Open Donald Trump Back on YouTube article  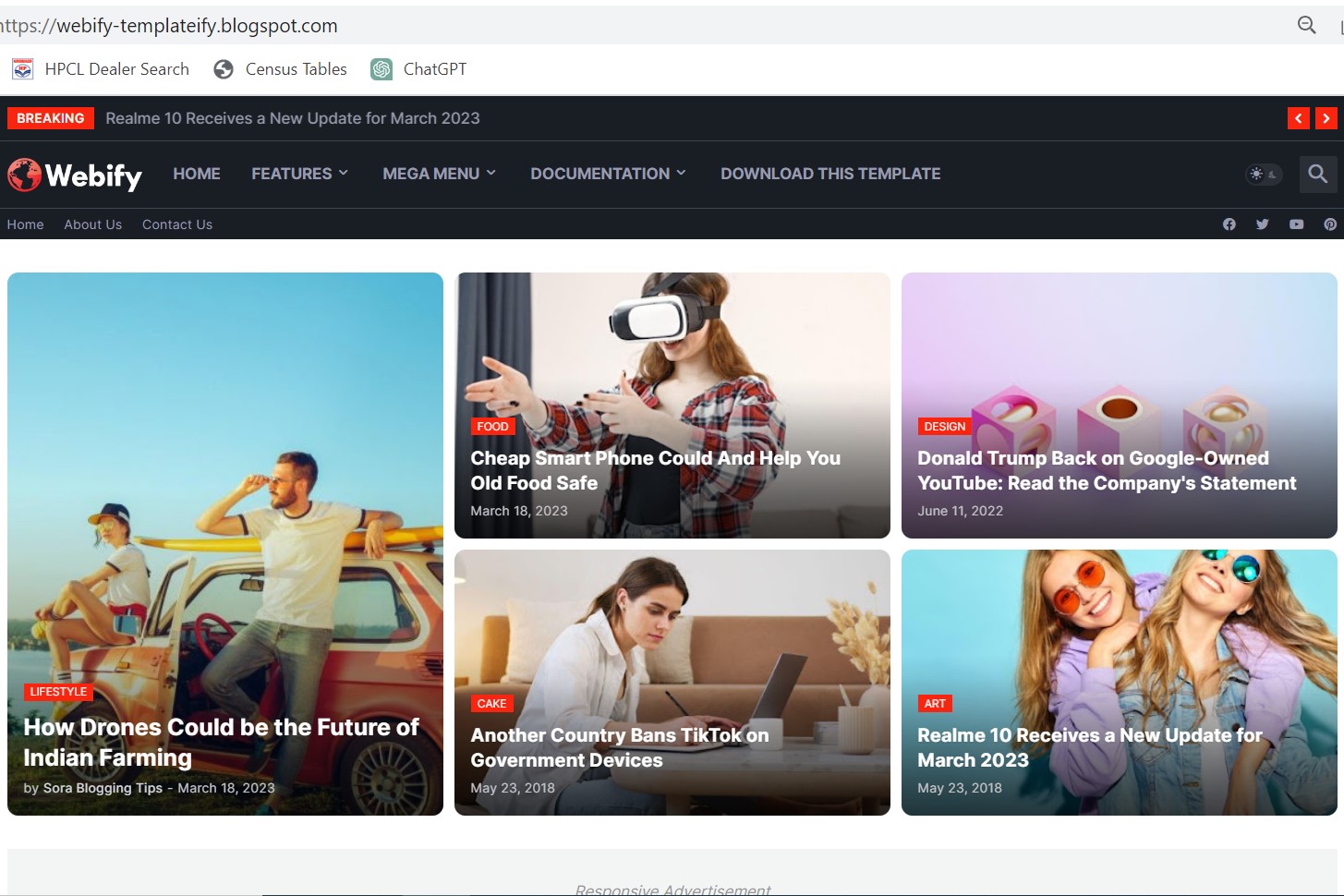point(1107,470)
